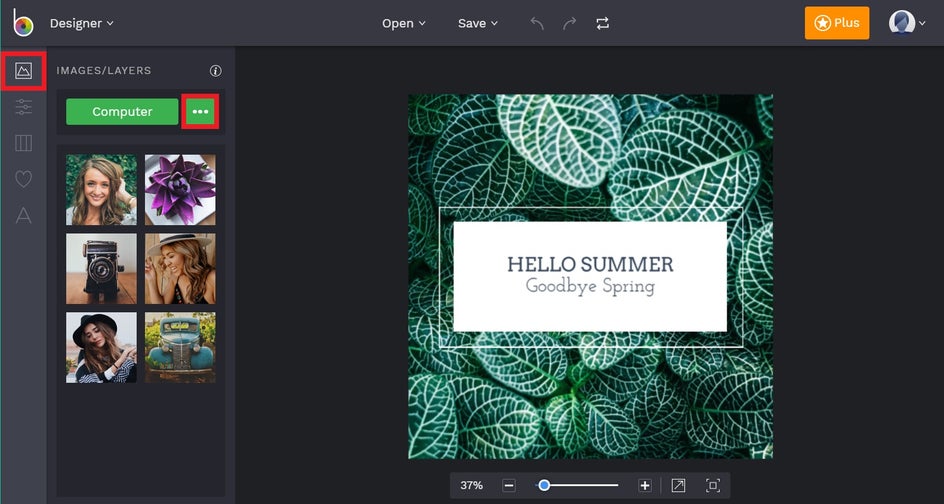Expand the Designer mode dropdown
The image size is (944, 504).
81,23
